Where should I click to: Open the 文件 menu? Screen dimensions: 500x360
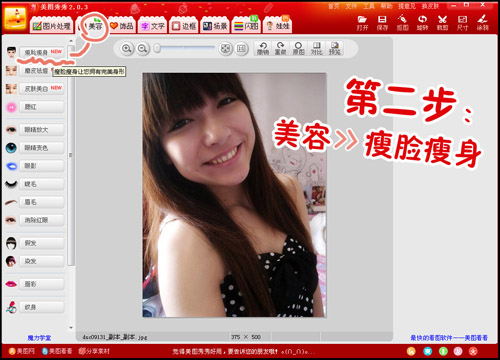tap(351, 6)
